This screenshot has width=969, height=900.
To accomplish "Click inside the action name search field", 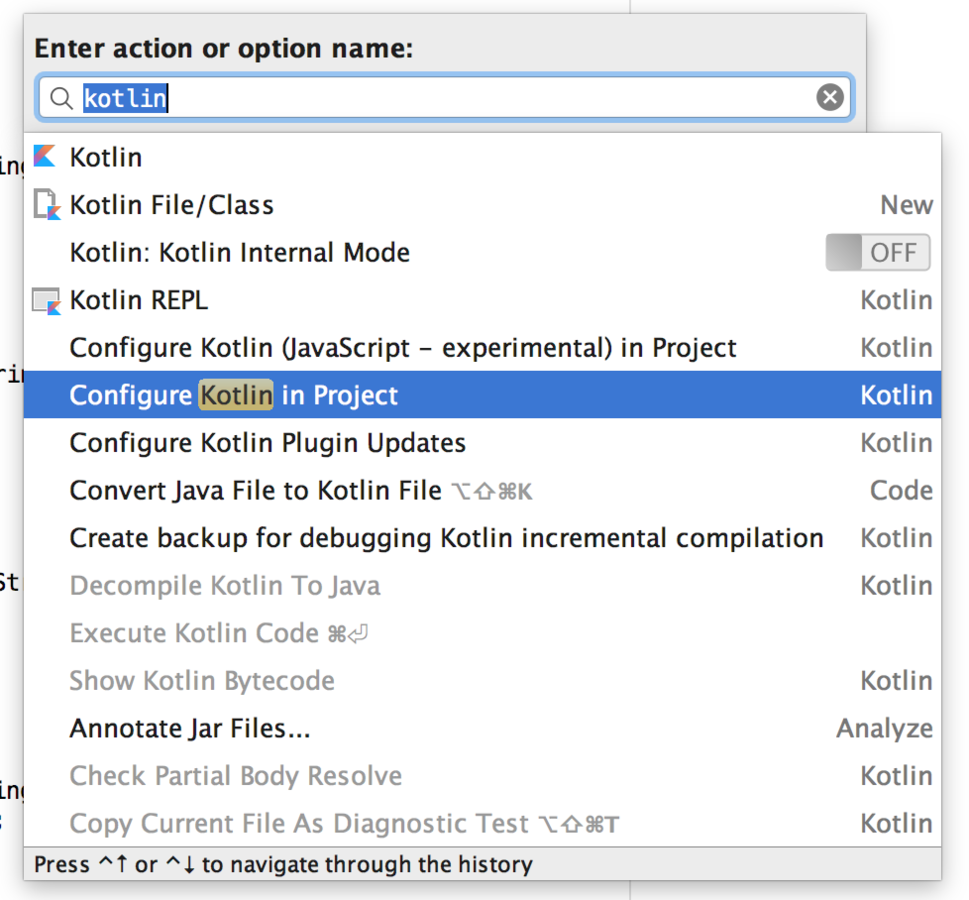I will click(x=445, y=97).
